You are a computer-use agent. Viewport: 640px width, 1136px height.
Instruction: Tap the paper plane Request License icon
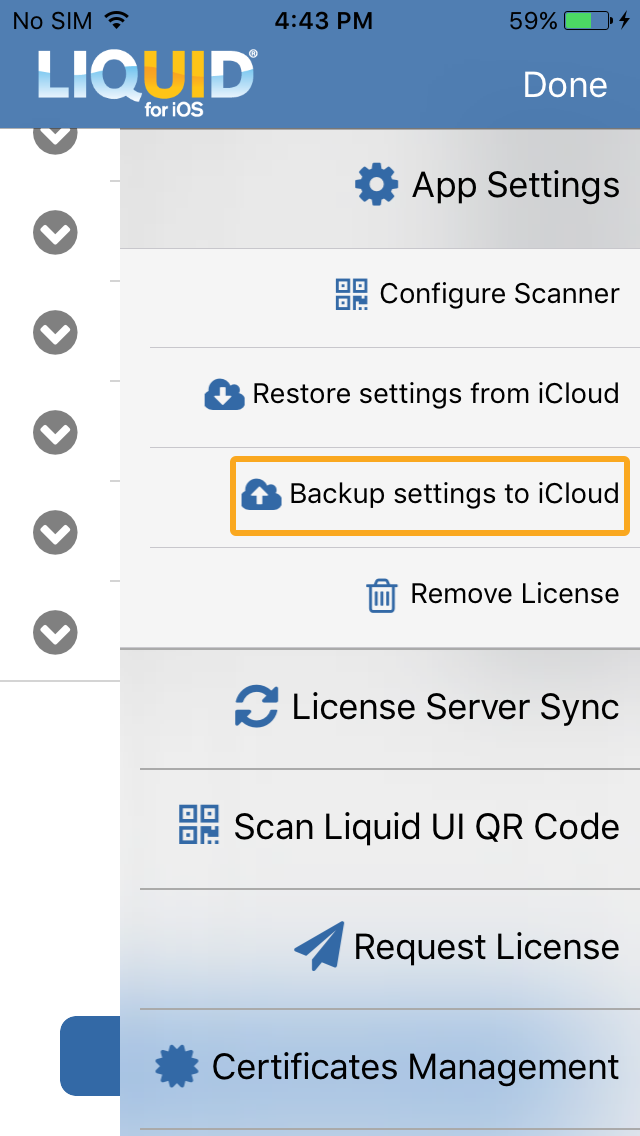(x=319, y=945)
